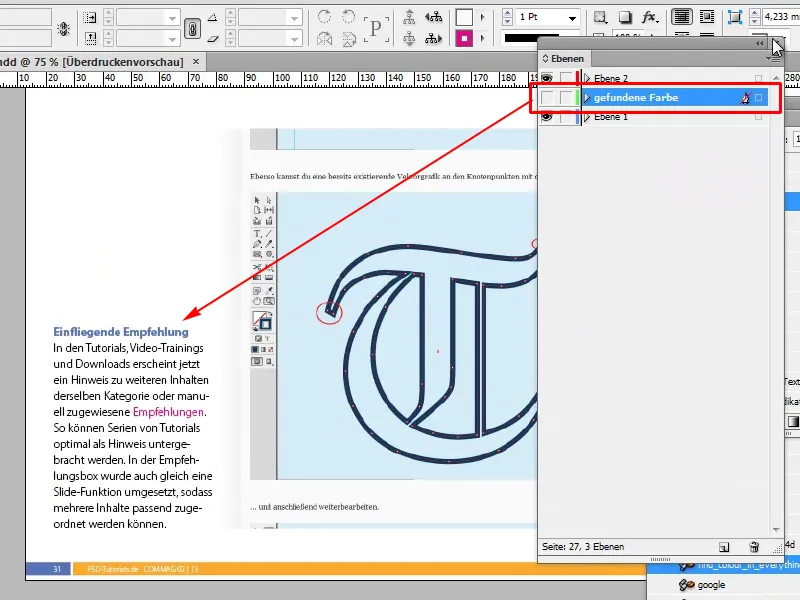Click the constrain proportions chain-link icon
800x600 pixels.
[x=192, y=28]
